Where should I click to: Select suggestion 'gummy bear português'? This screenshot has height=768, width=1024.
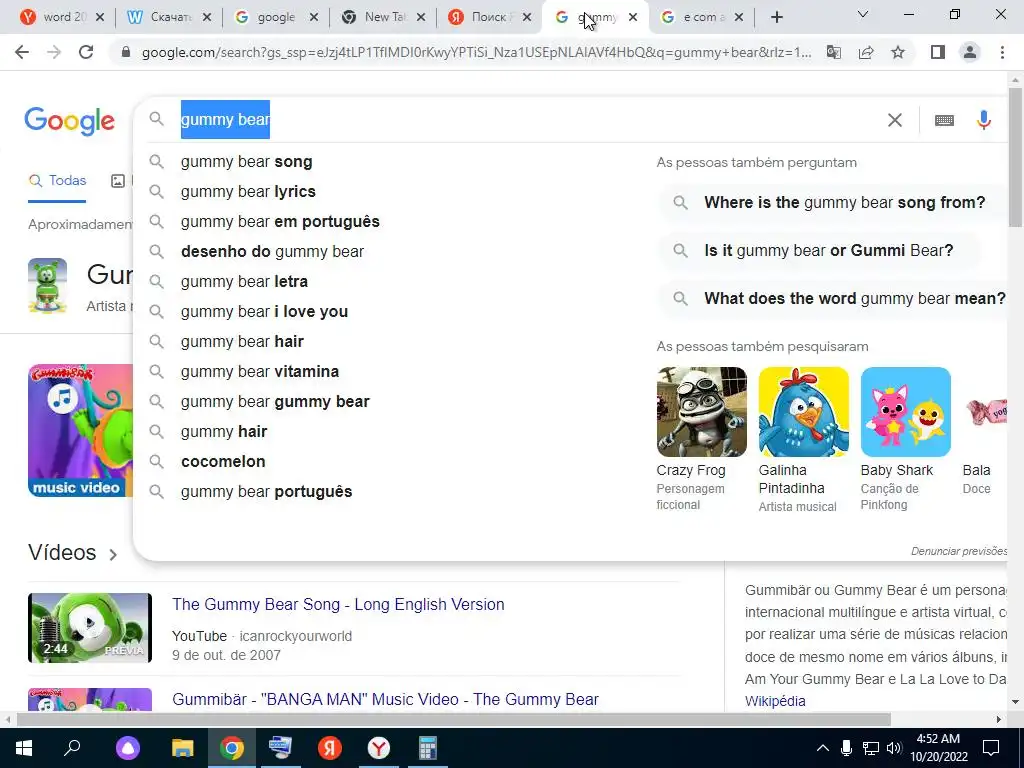click(x=266, y=492)
